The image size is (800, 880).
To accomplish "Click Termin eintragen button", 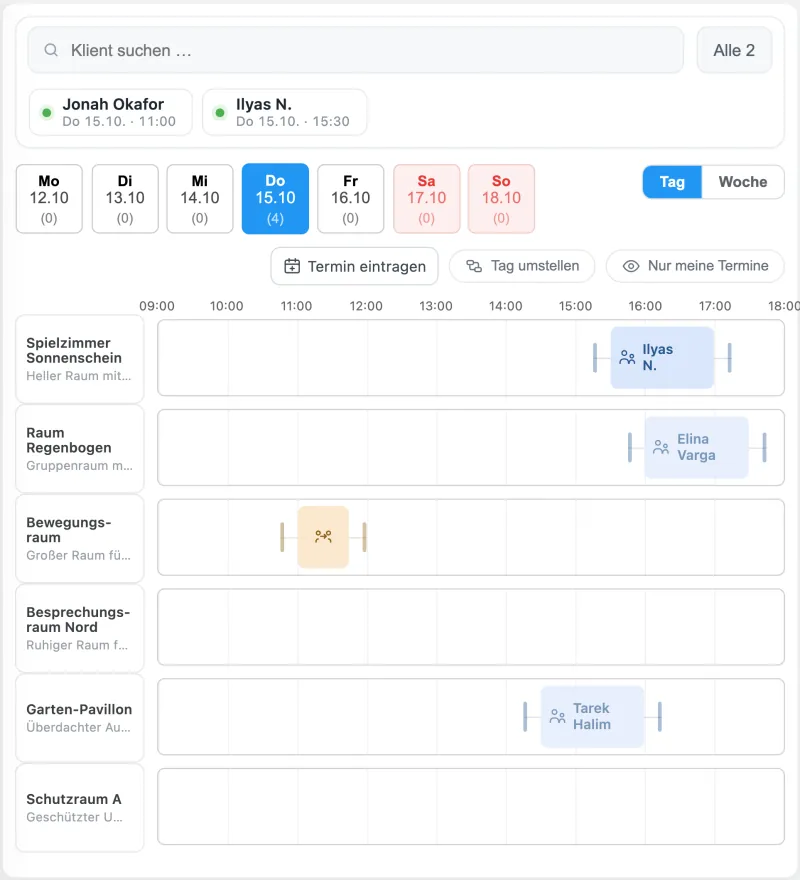I will [355, 266].
